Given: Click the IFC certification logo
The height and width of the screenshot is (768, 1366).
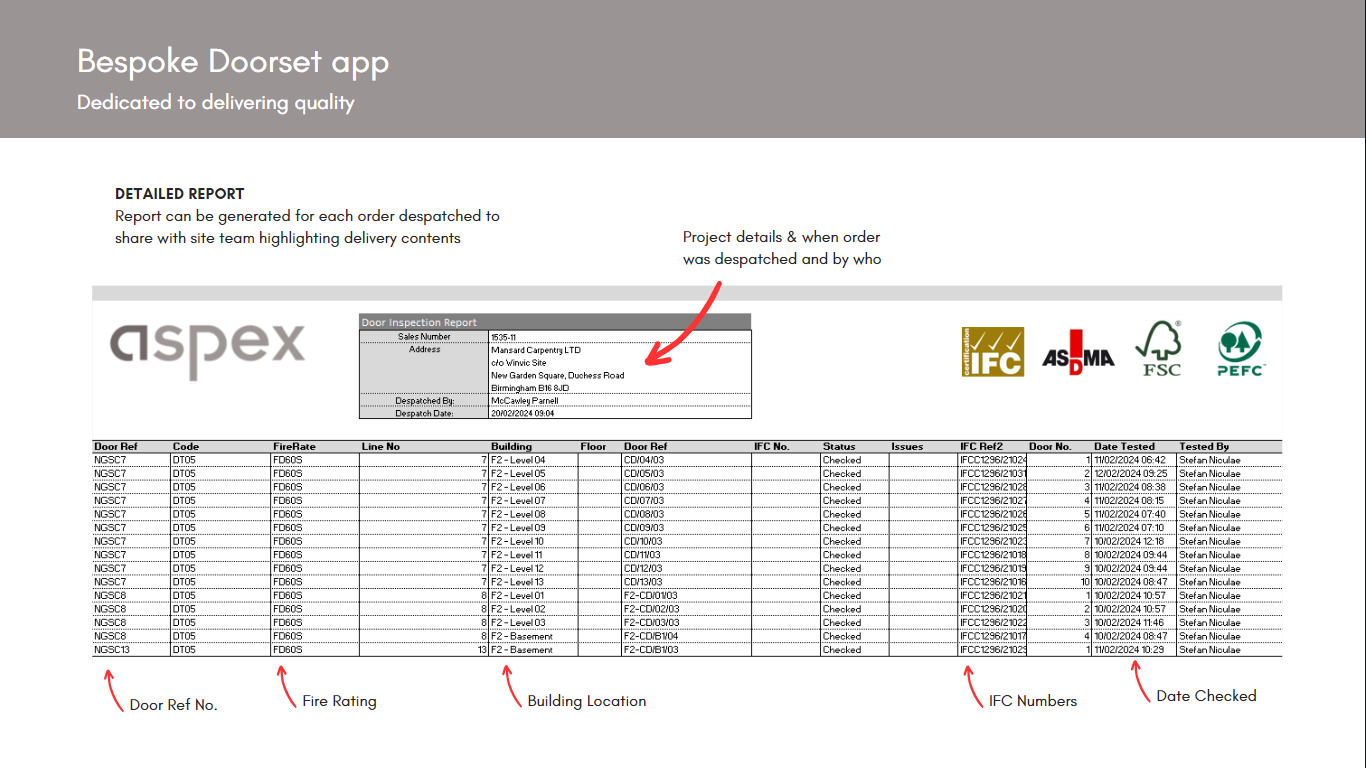Looking at the screenshot, I should [993, 351].
